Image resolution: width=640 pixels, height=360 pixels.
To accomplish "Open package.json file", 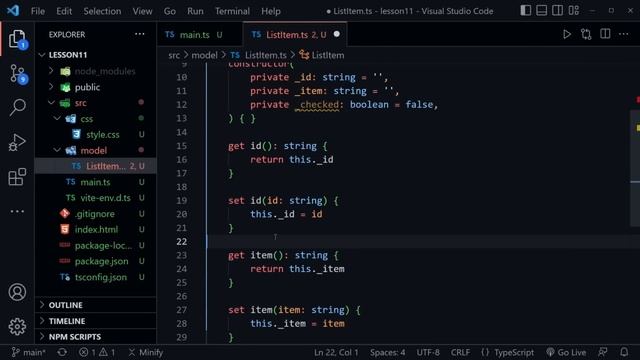I will click(x=96, y=261).
